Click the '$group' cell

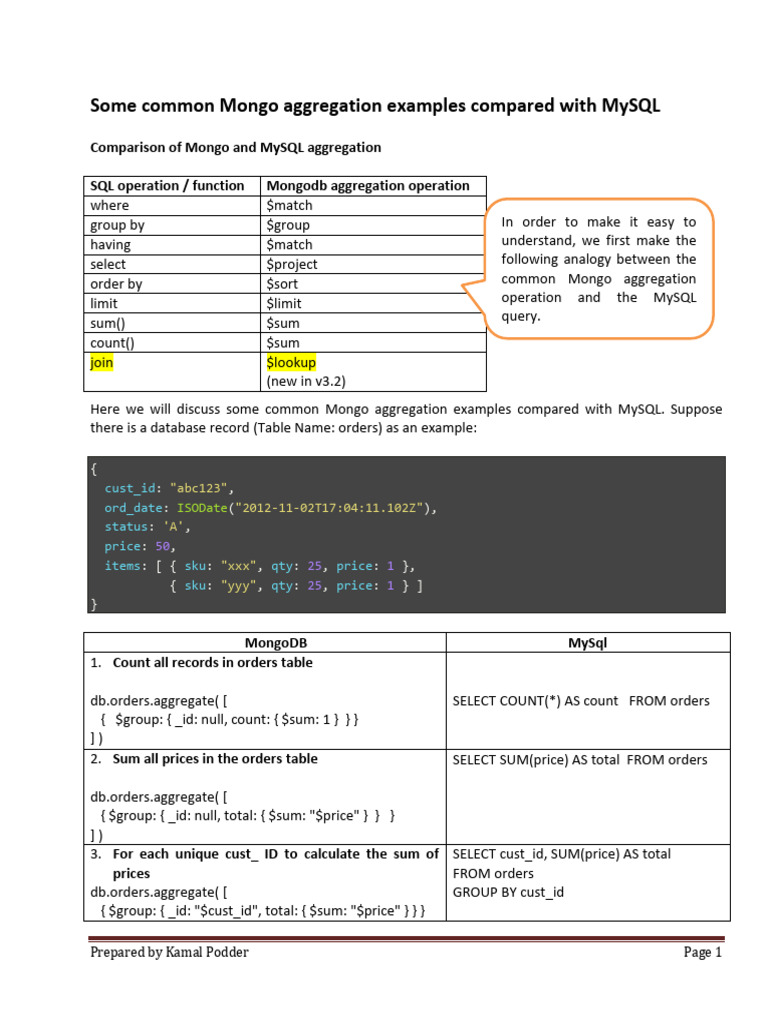373,225
